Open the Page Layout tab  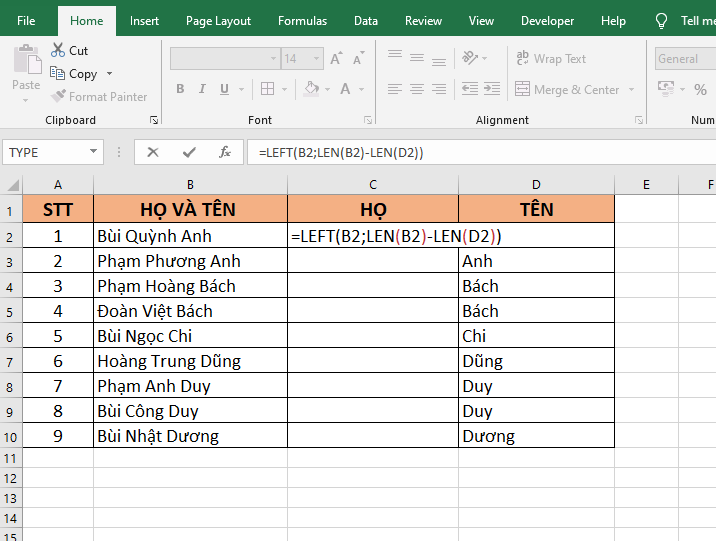coord(218,21)
